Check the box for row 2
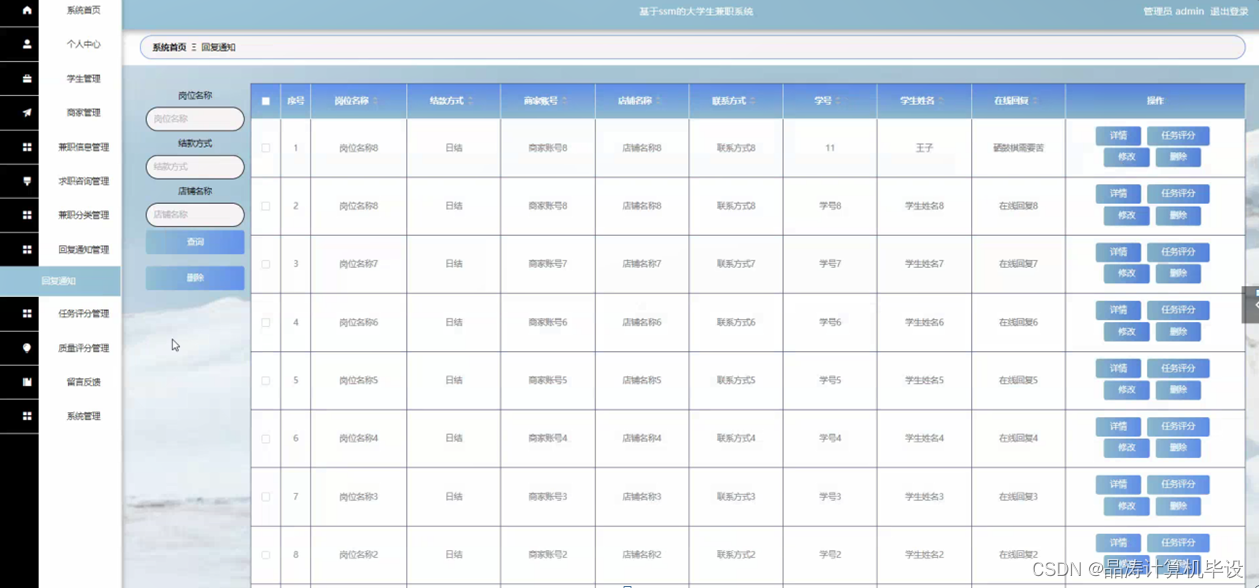 [x=266, y=206]
